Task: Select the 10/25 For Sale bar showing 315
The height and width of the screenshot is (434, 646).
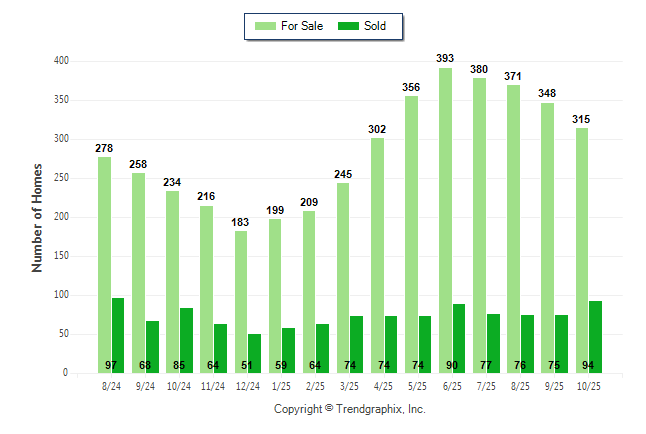Action: pyautogui.click(x=581, y=250)
